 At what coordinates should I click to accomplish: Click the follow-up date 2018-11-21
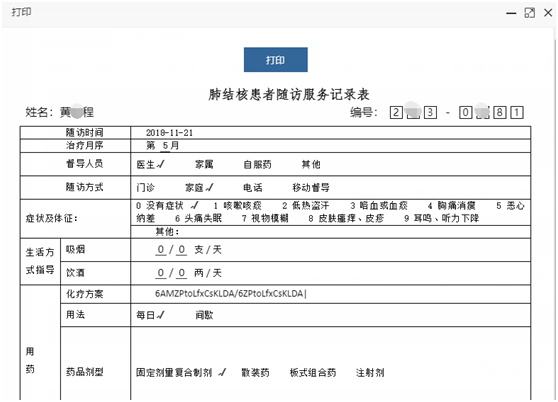(x=169, y=133)
